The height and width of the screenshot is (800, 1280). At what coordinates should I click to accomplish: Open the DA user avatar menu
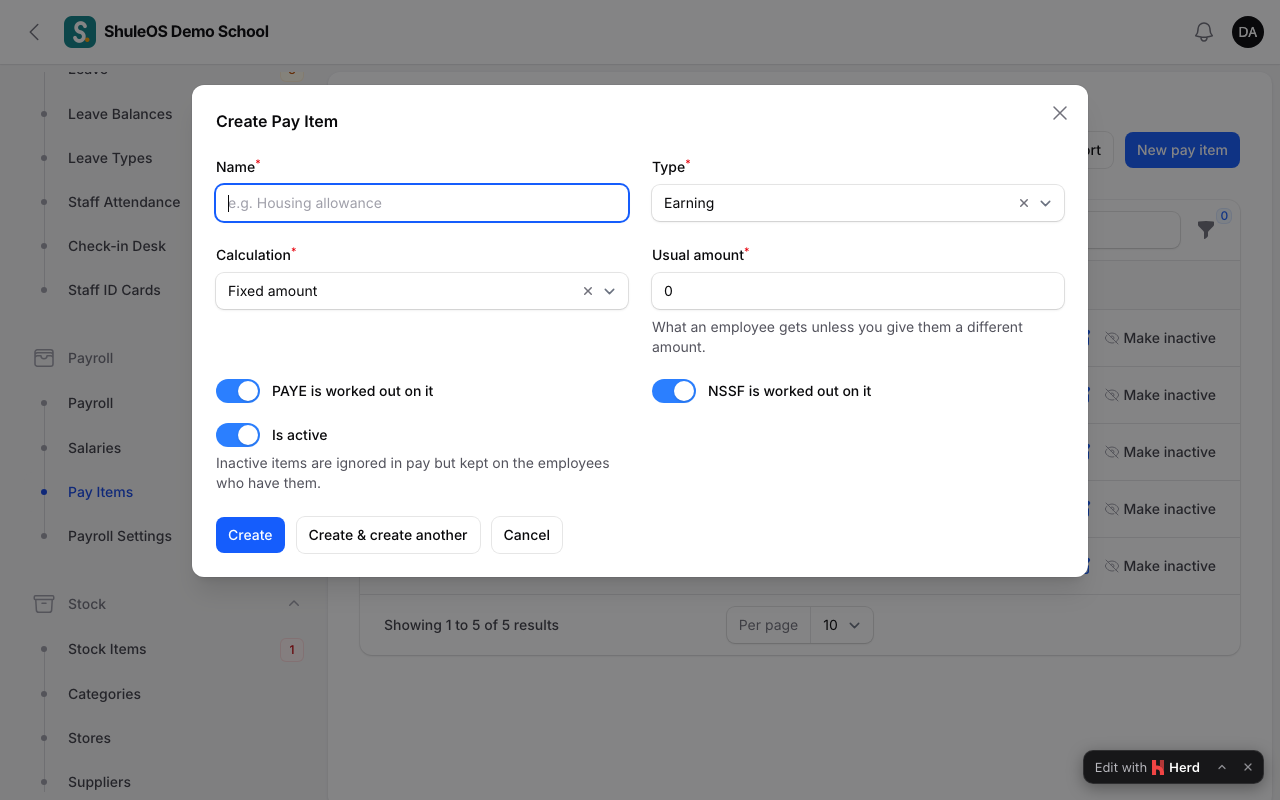pos(1248,32)
